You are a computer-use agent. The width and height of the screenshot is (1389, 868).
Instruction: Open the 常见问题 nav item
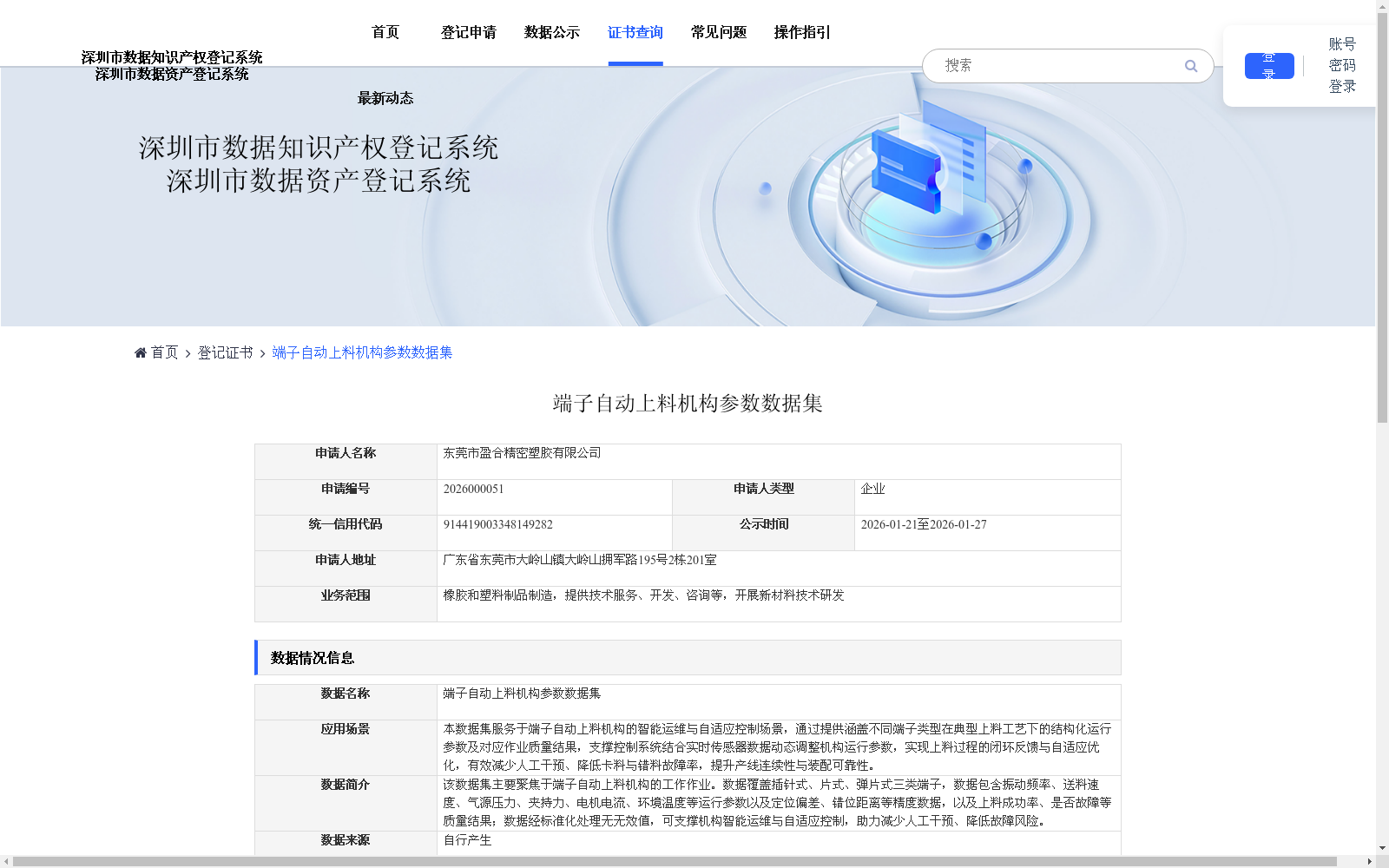pos(719,32)
